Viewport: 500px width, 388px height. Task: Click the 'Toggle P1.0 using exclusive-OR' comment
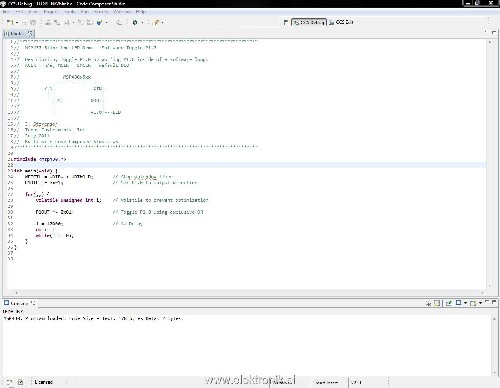158,212
